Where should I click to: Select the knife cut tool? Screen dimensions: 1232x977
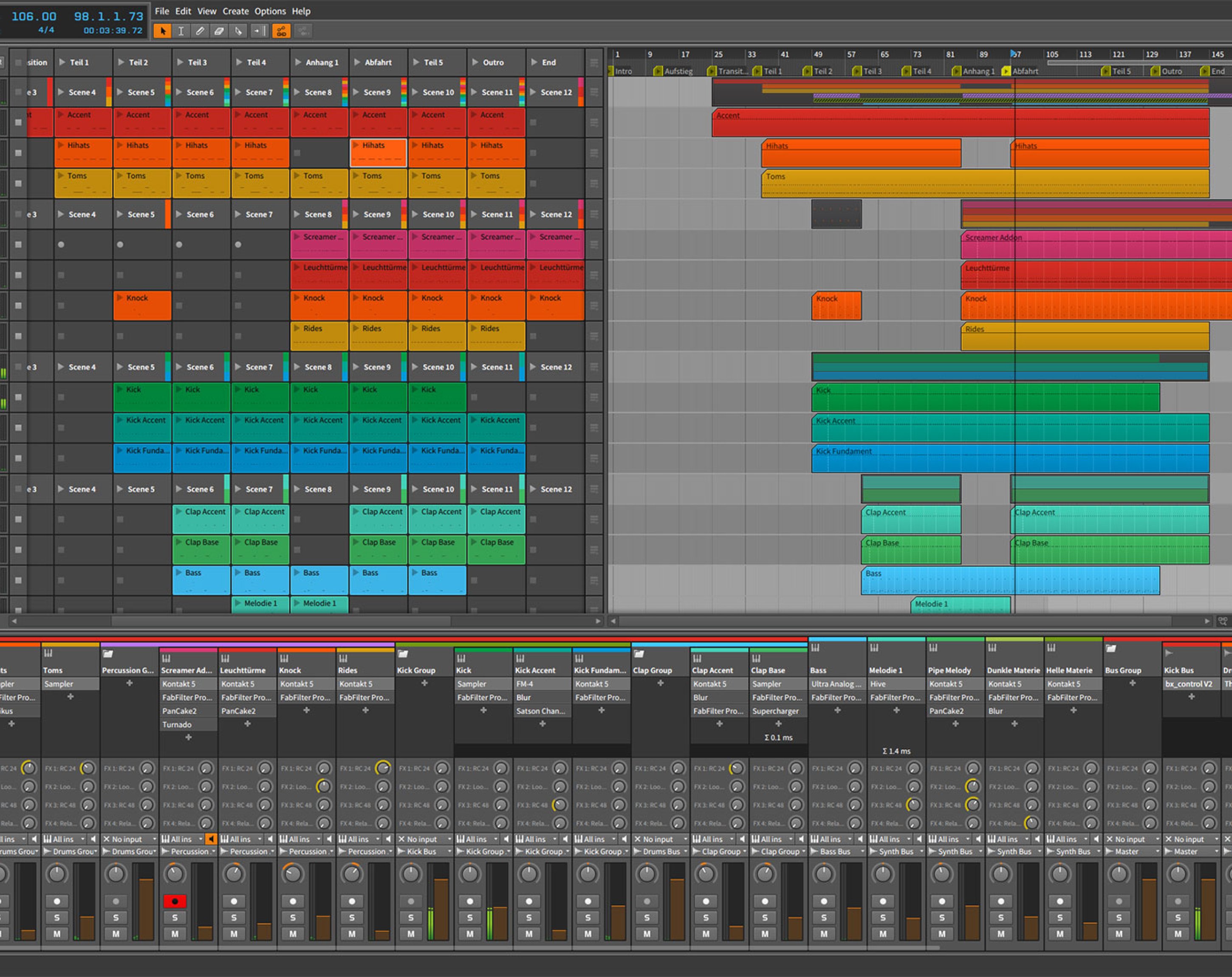click(238, 31)
